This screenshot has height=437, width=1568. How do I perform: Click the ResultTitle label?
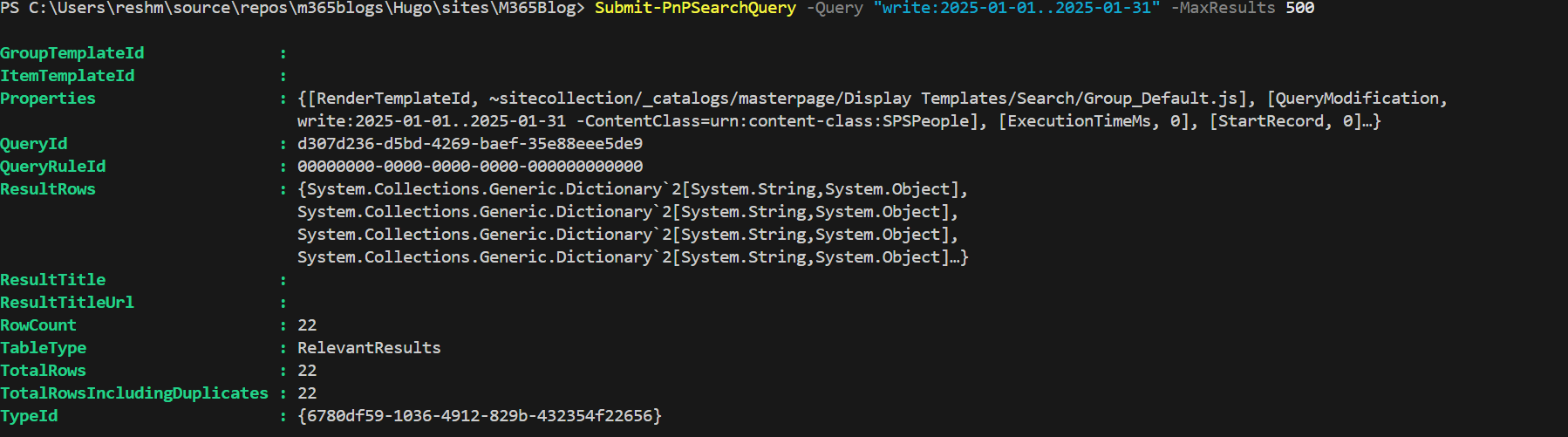click(x=53, y=280)
